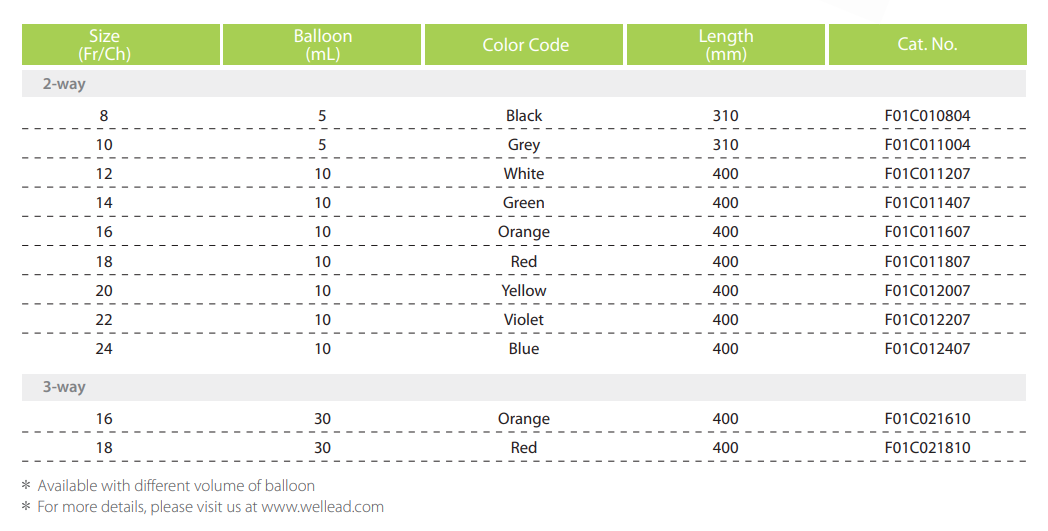Screen dimensions: 1048x531
Task: Select the Violet color code cell
Action: 524,320
